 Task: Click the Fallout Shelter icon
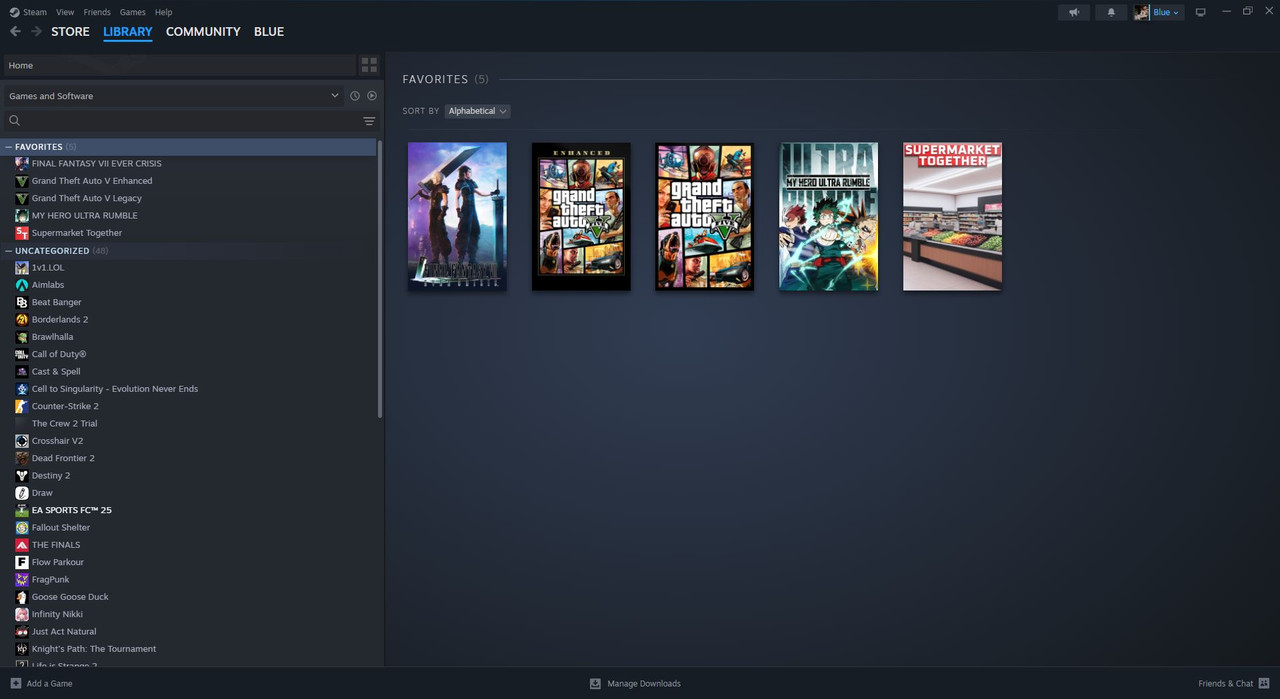(22, 528)
